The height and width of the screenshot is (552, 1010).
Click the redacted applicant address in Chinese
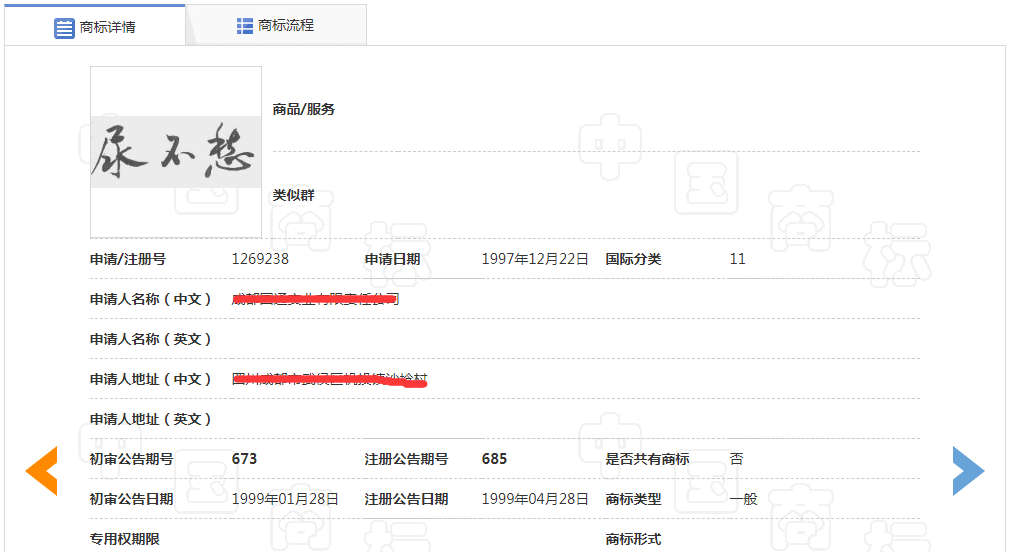pyautogui.click(x=329, y=379)
